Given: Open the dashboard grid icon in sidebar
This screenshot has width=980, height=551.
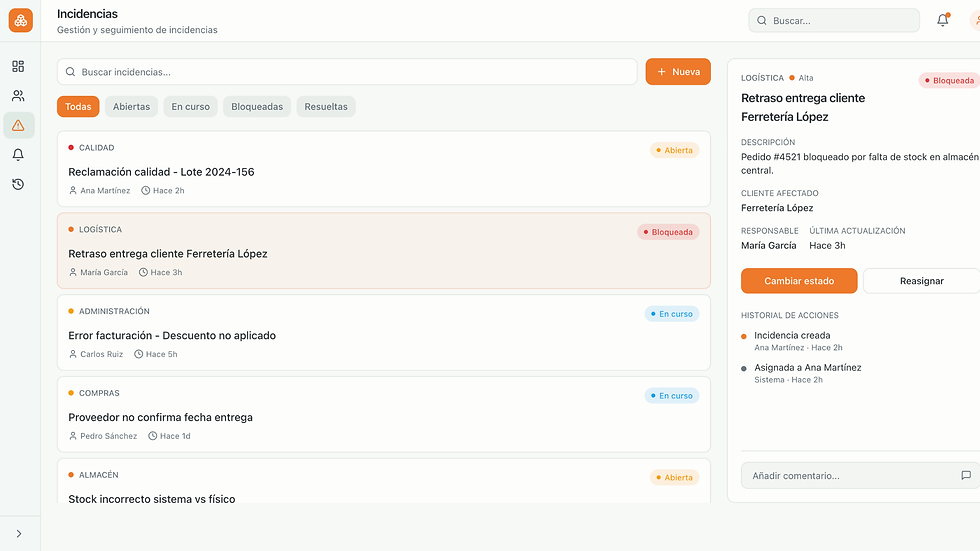Looking at the screenshot, I should [18, 66].
